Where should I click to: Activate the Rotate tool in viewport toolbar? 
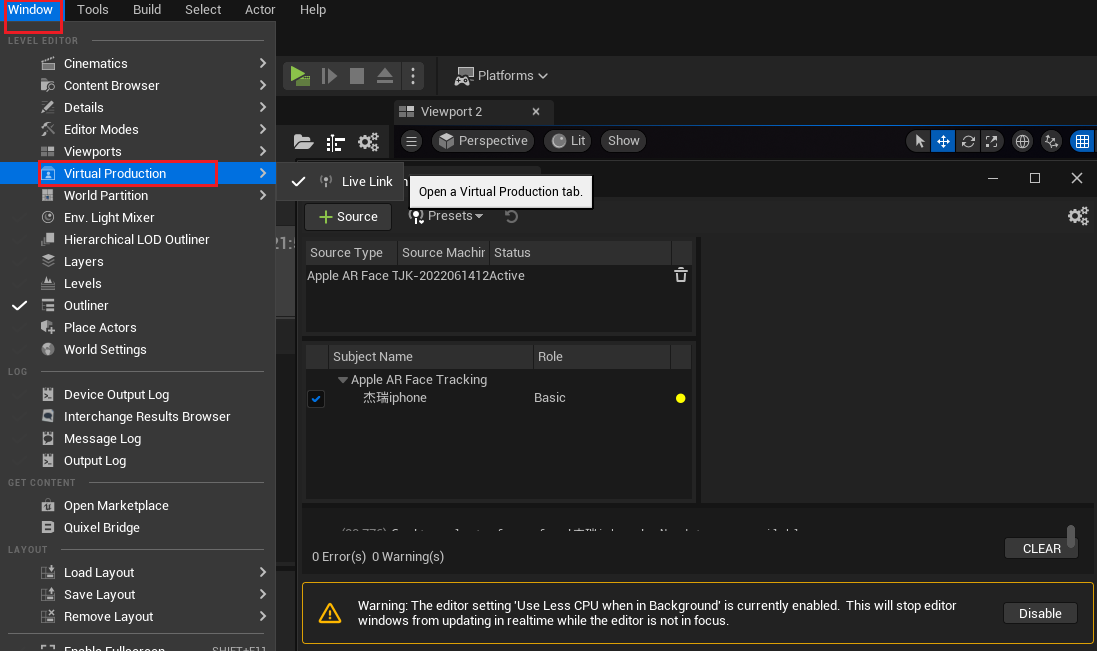(x=968, y=141)
